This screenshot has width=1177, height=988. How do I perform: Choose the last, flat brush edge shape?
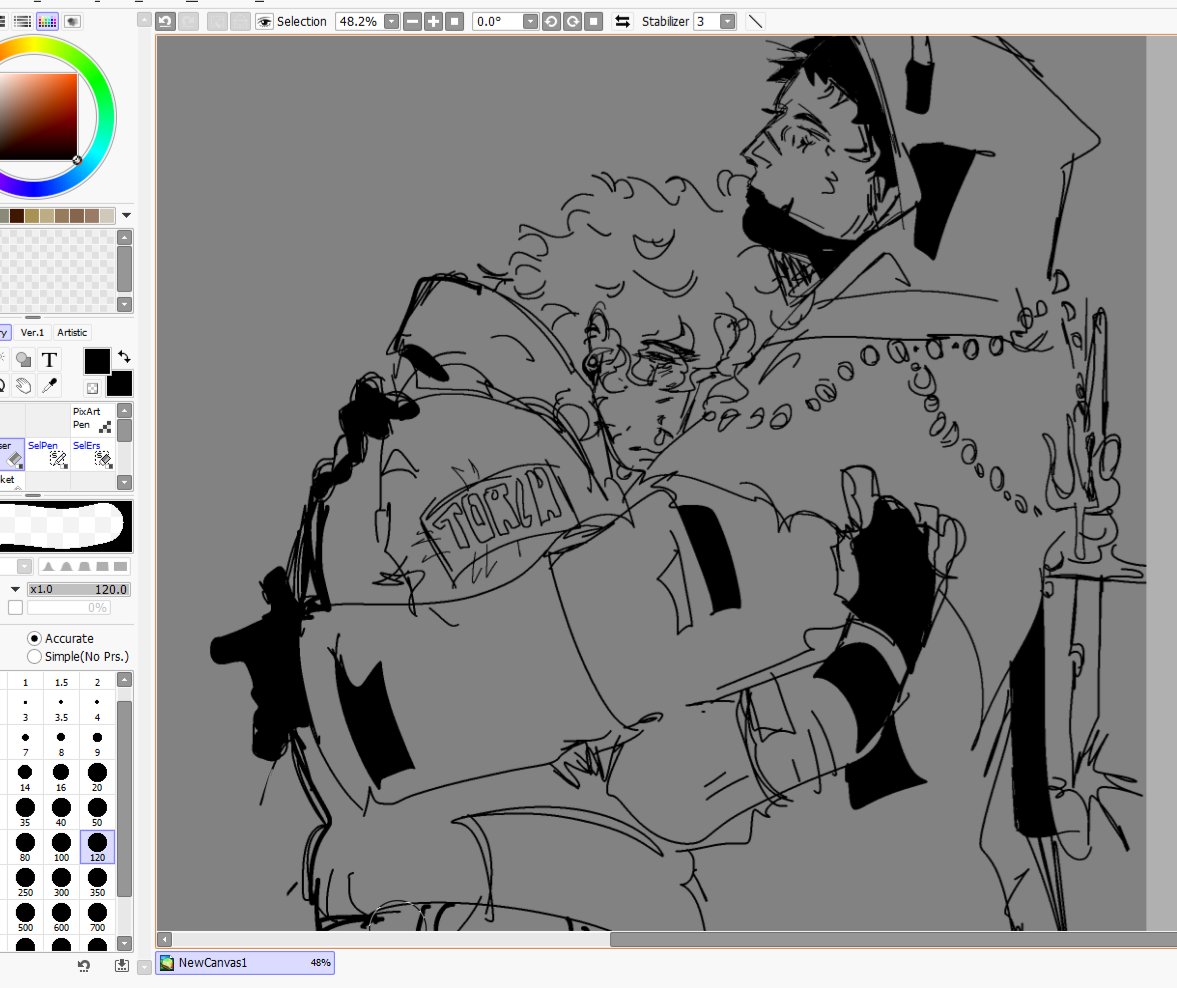(119, 566)
